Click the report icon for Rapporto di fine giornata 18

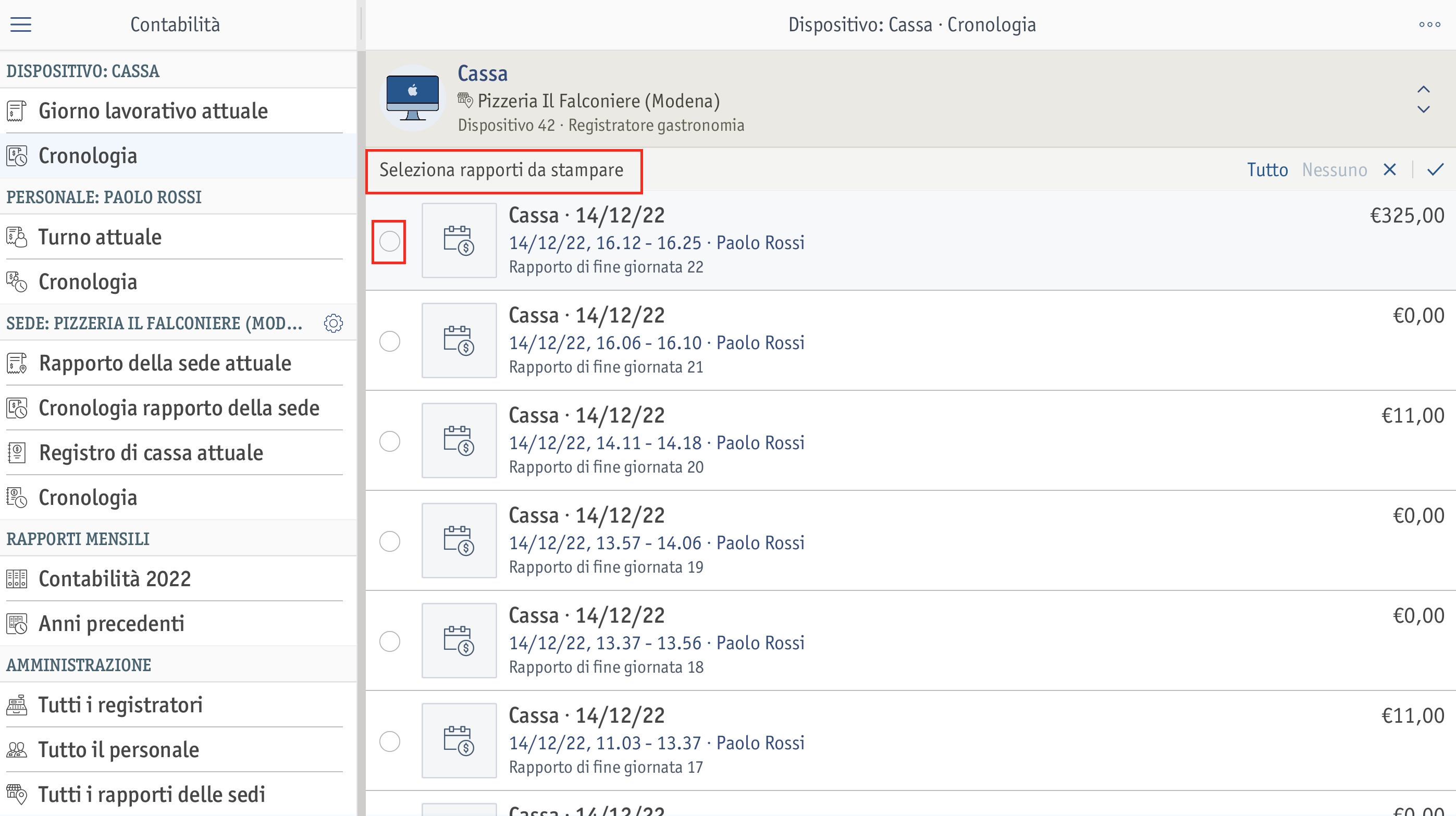459,640
